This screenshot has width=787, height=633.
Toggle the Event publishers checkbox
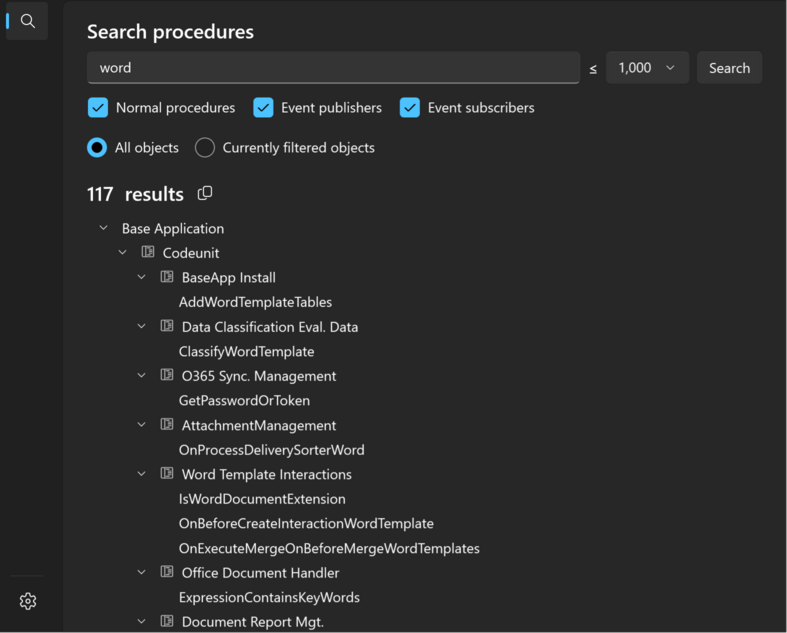pos(263,107)
